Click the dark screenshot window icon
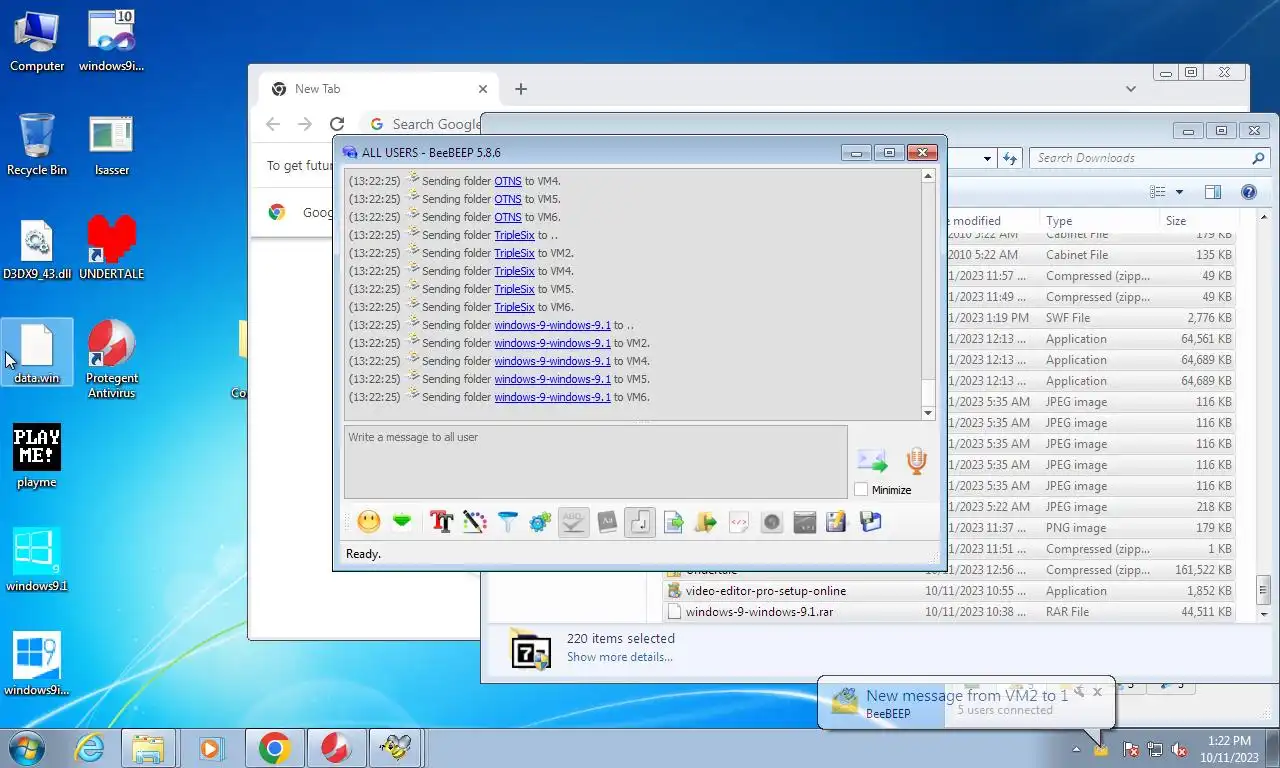 (x=805, y=521)
